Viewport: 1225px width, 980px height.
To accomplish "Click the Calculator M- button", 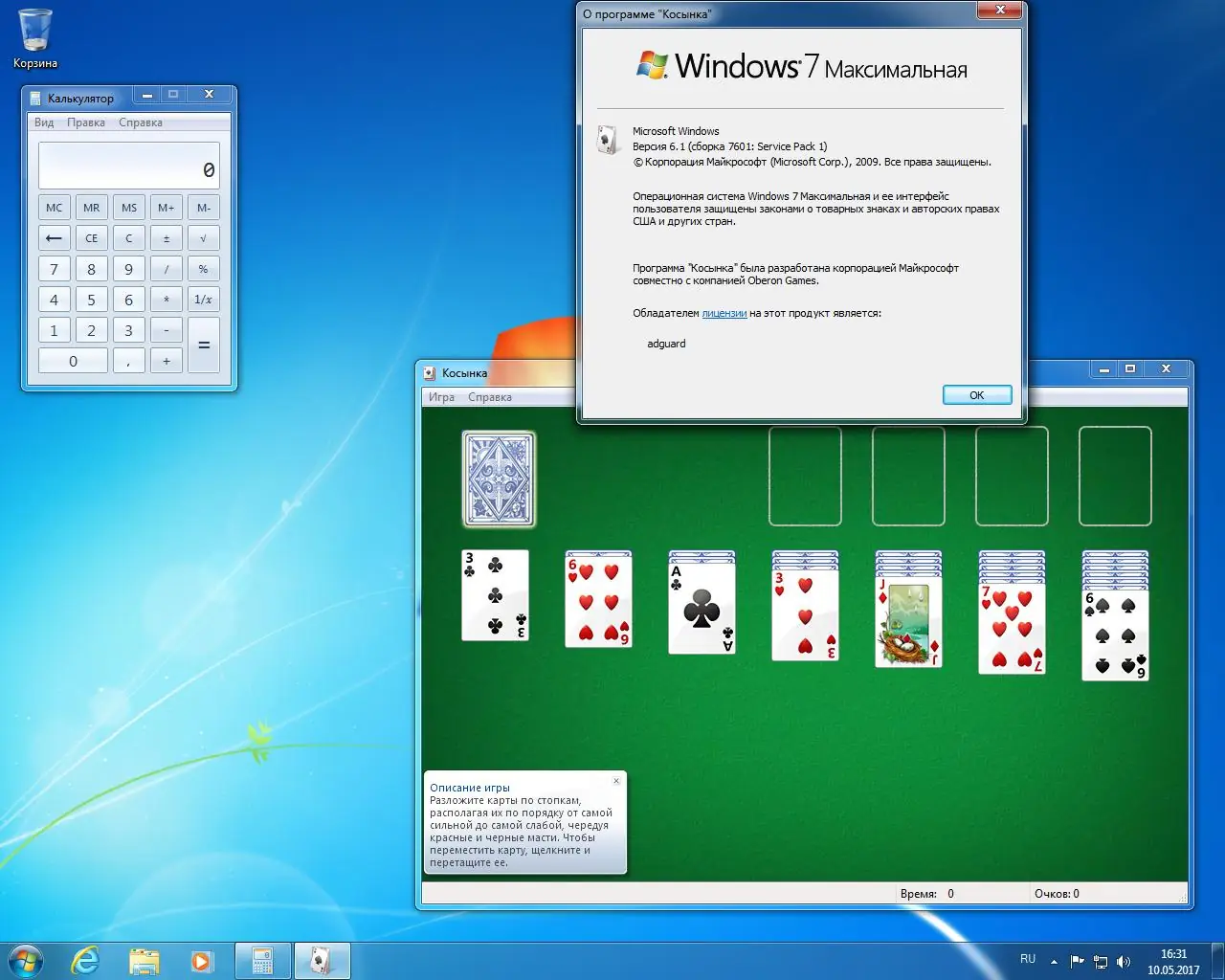I will pyautogui.click(x=203, y=208).
